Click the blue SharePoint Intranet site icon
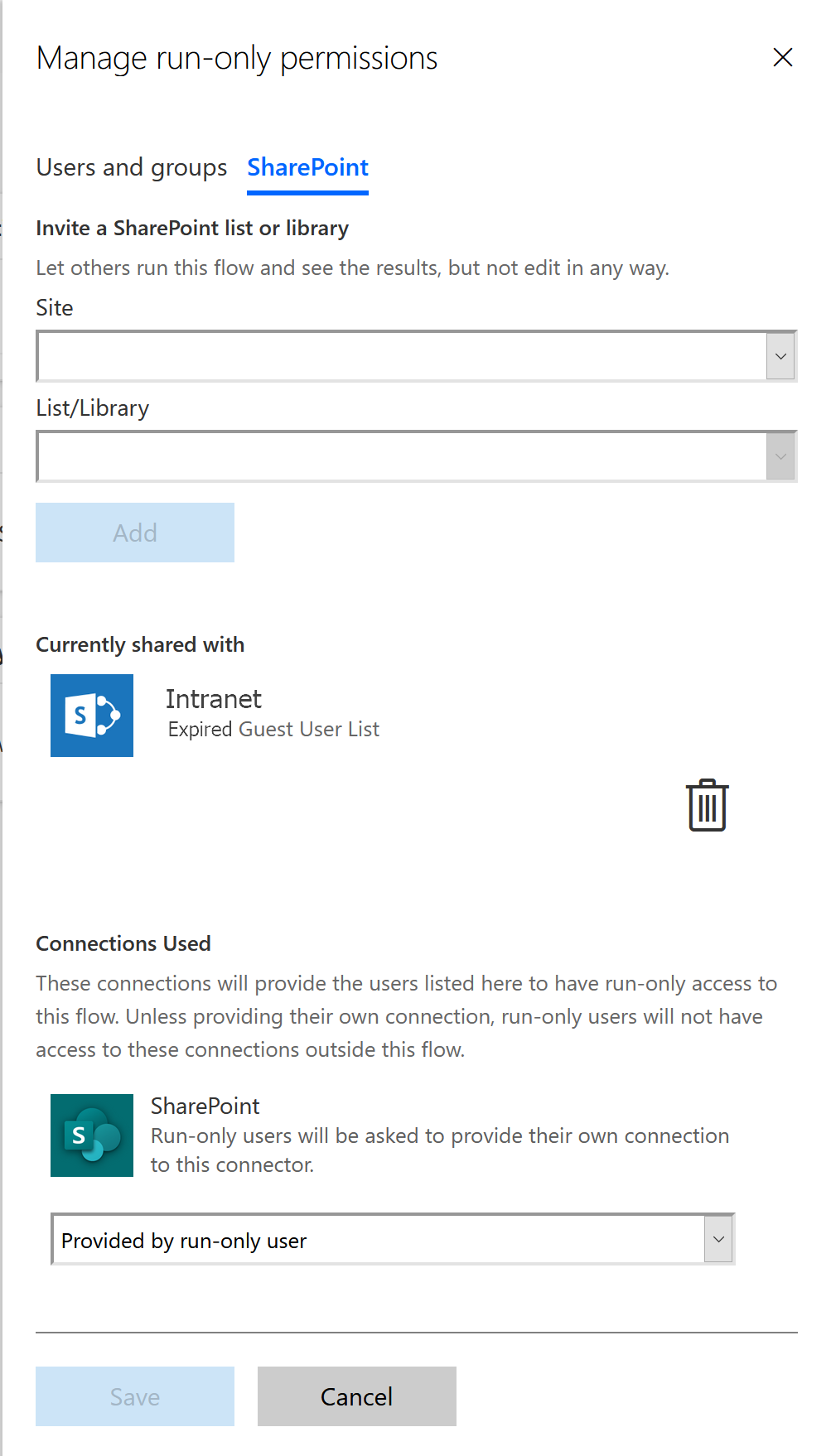Screen dimensions: 831x1456 coord(92,716)
